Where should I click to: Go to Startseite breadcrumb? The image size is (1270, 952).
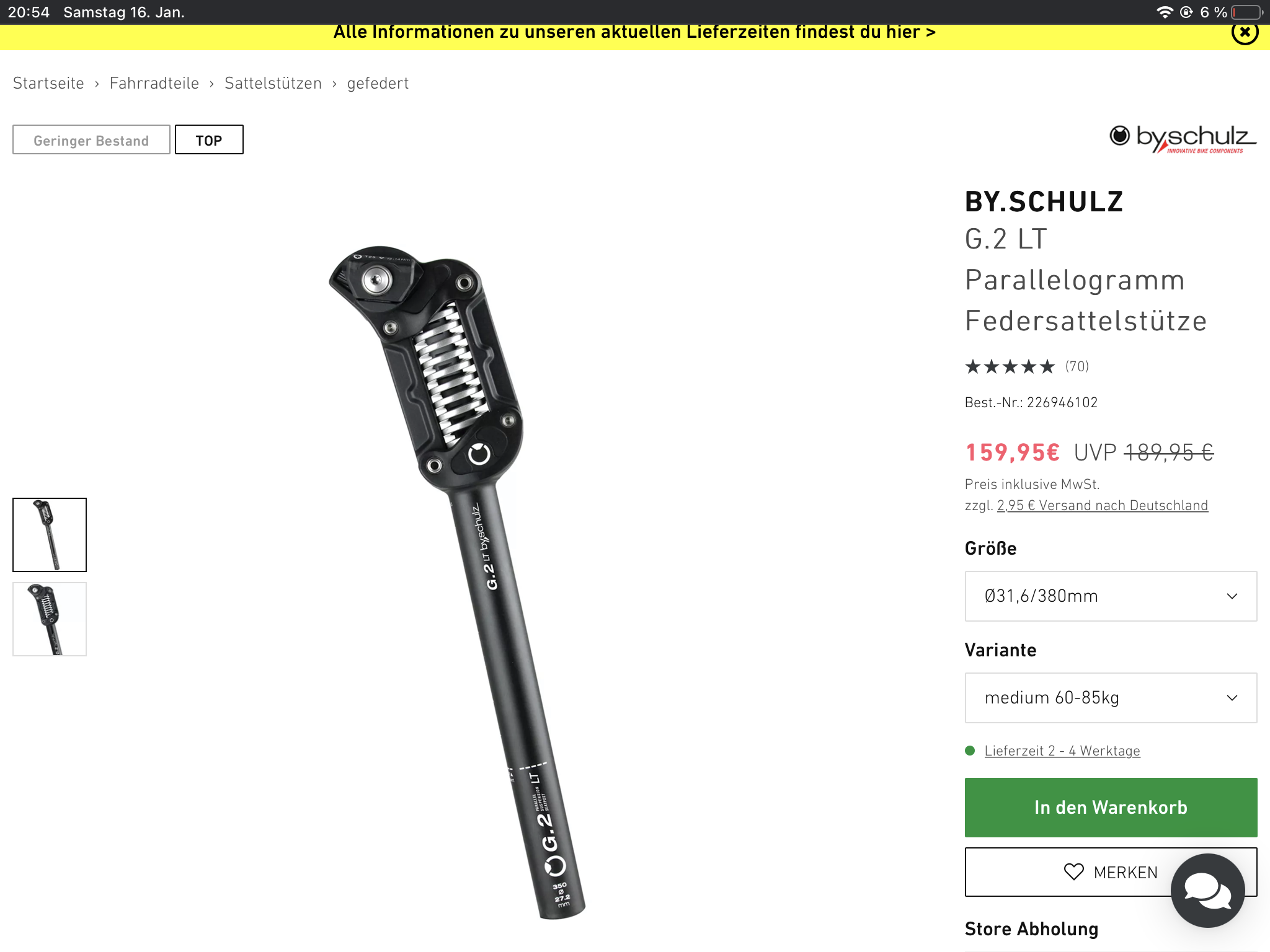pos(48,84)
